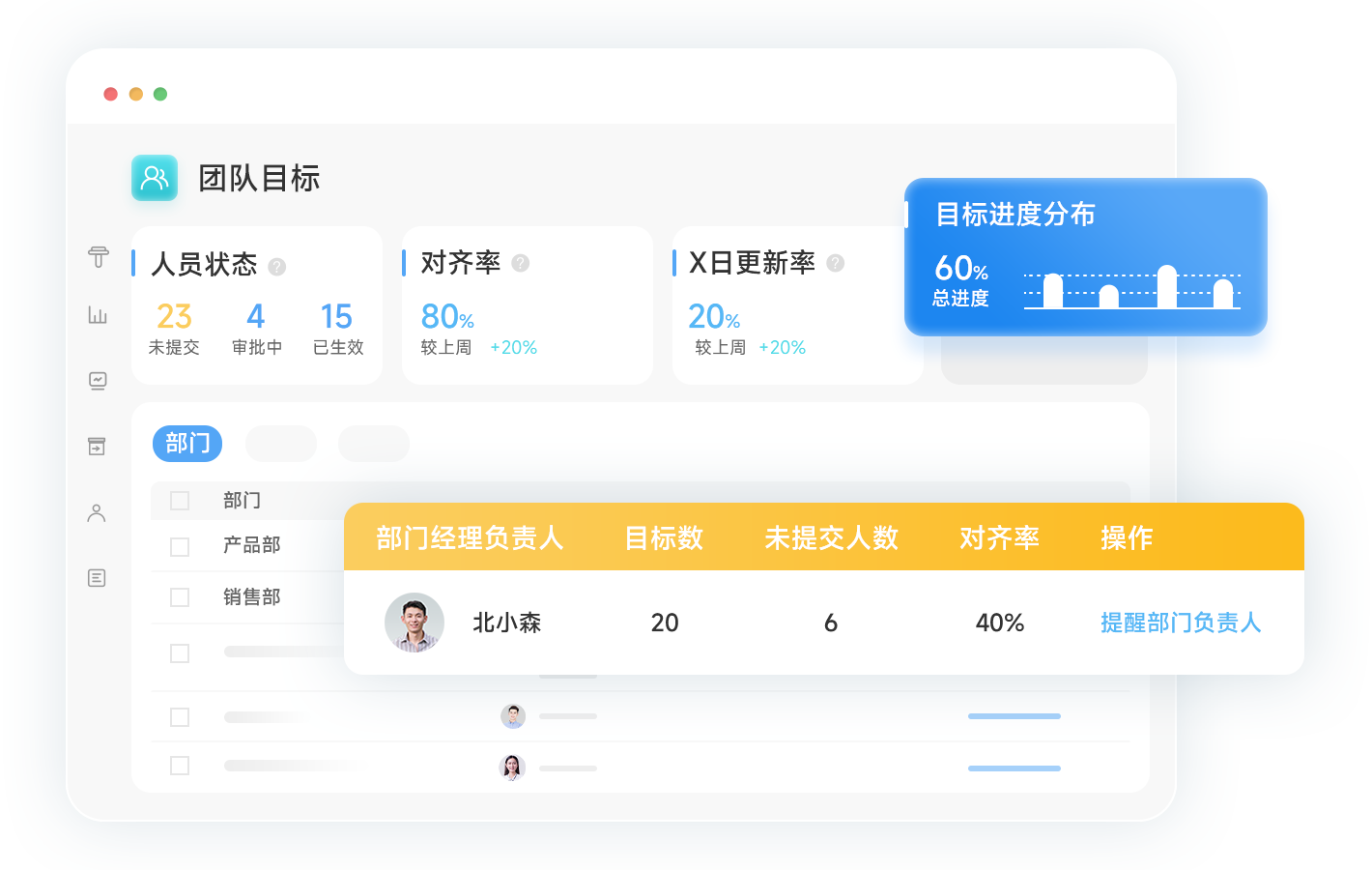This screenshot has width=1372, height=870.
Task: Click the 提醒部门负责人 link
Action: [1181, 623]
